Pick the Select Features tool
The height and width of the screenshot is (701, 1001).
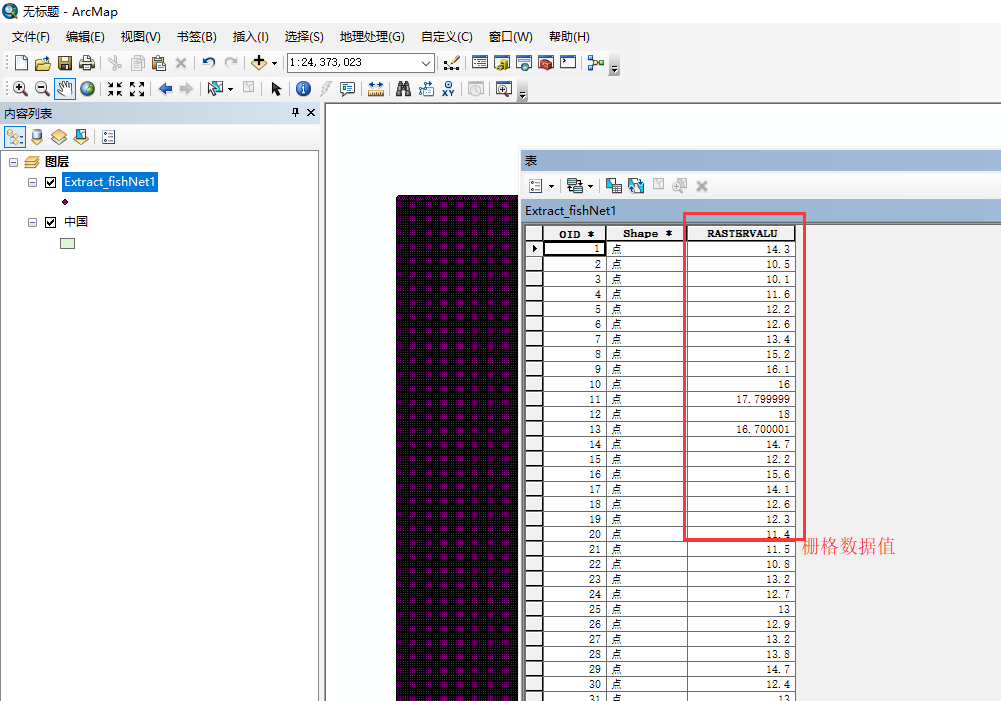215,89
